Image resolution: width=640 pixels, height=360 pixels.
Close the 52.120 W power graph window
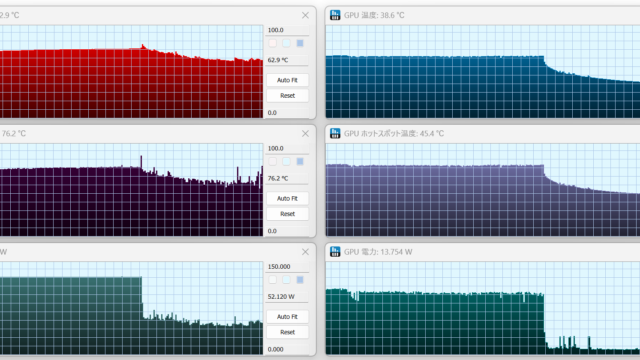[305, 252]
